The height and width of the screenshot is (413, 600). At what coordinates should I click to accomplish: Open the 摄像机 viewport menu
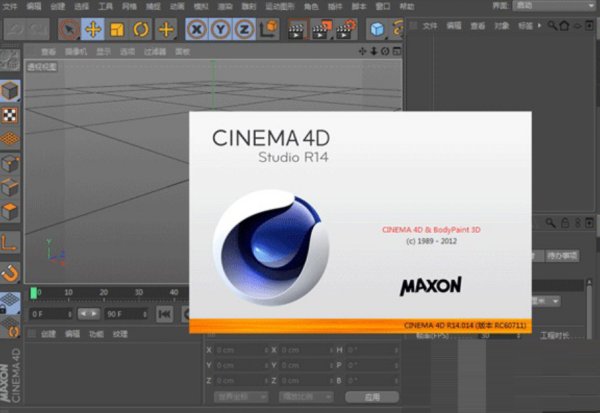(76, 52)
